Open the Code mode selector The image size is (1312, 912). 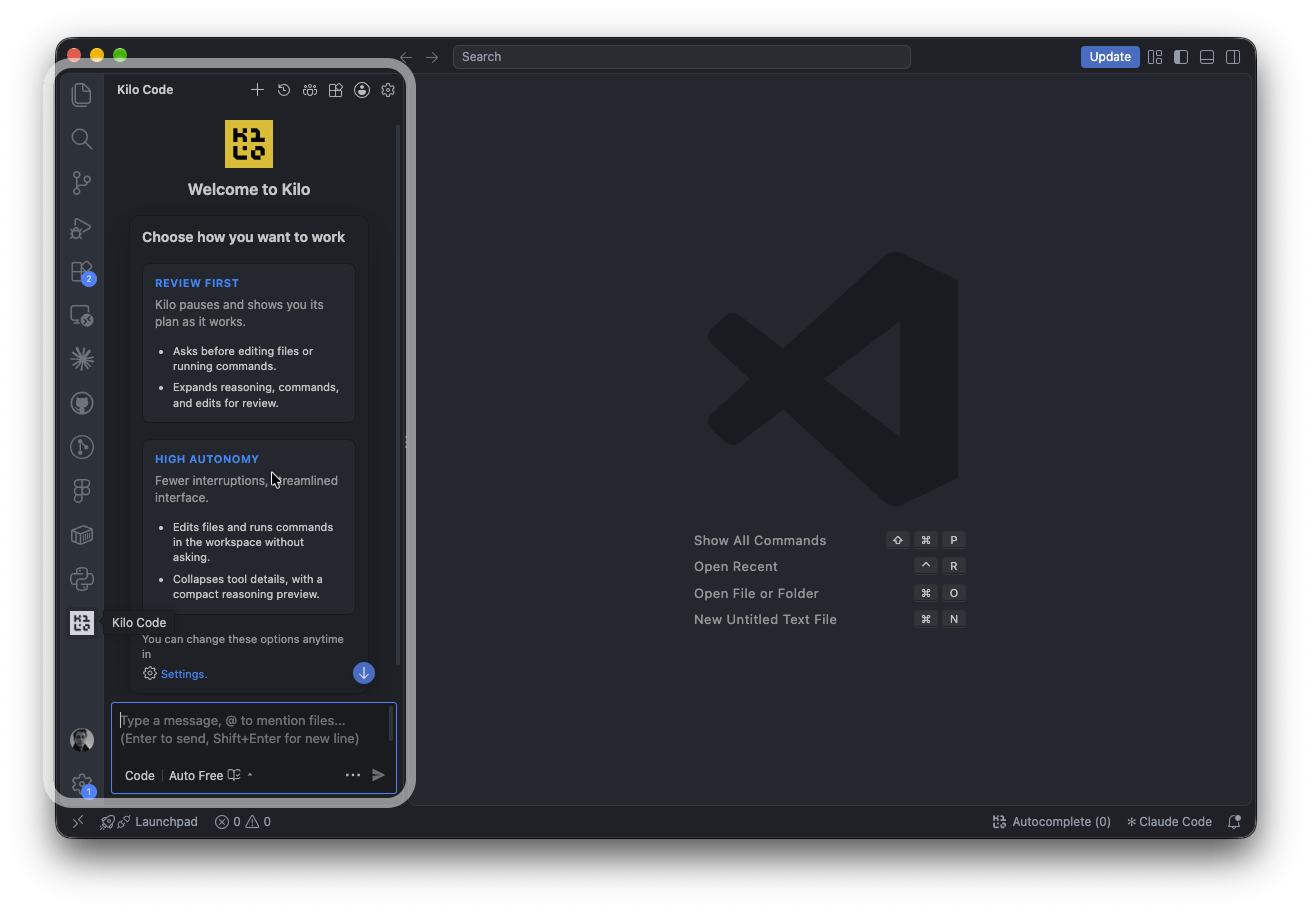coord(140,775)
